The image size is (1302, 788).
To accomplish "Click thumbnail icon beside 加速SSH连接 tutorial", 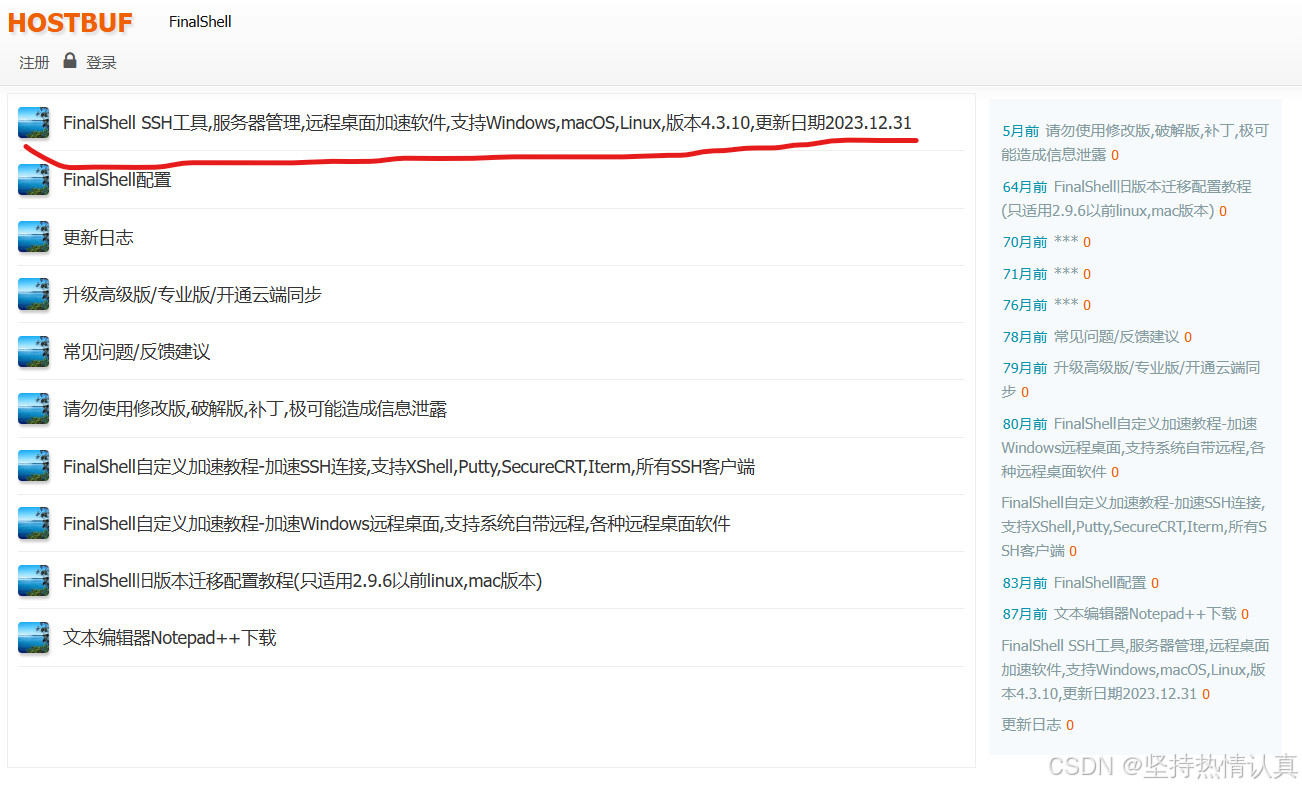I will pyautogui.click(x=34, y=466).
